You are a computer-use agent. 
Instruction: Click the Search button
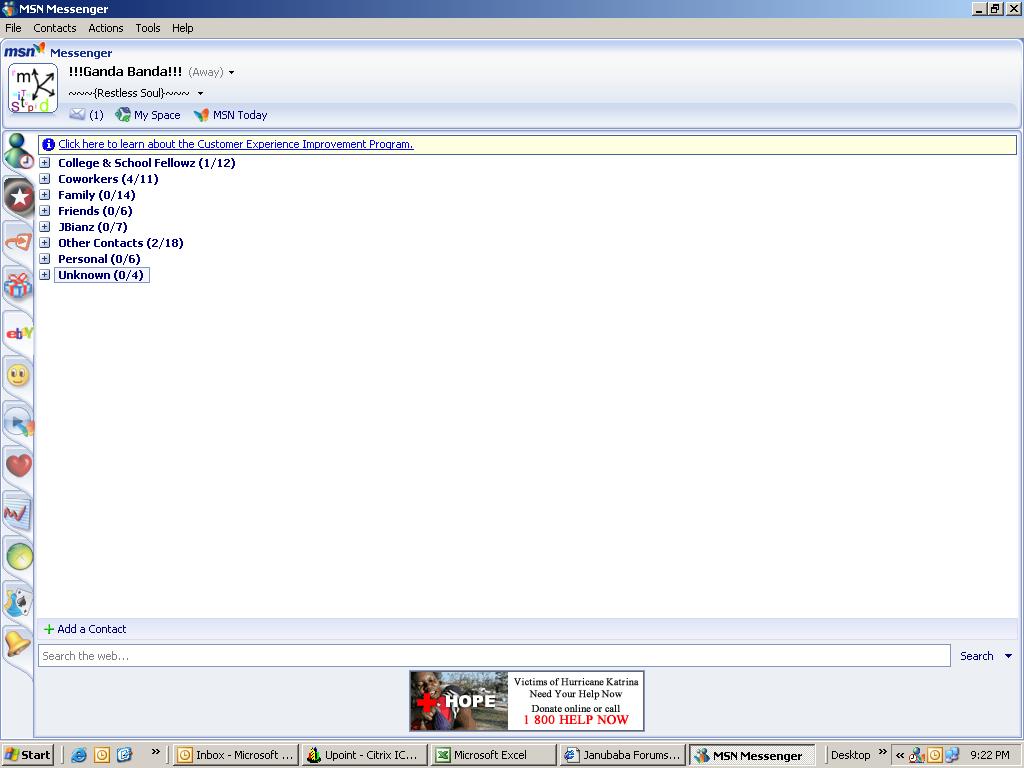point(976,656)
